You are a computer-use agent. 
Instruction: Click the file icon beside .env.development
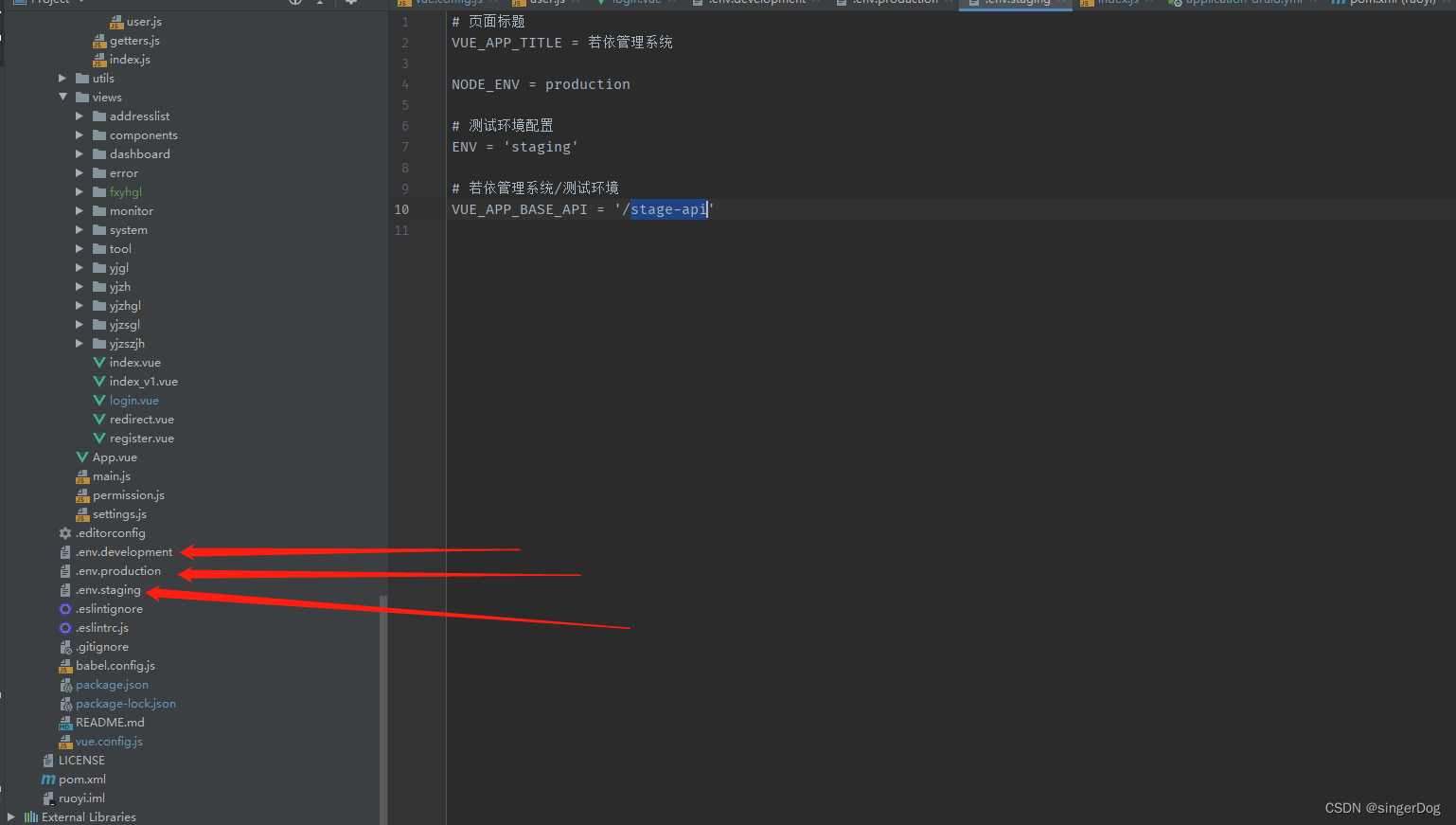click(65, 552)
